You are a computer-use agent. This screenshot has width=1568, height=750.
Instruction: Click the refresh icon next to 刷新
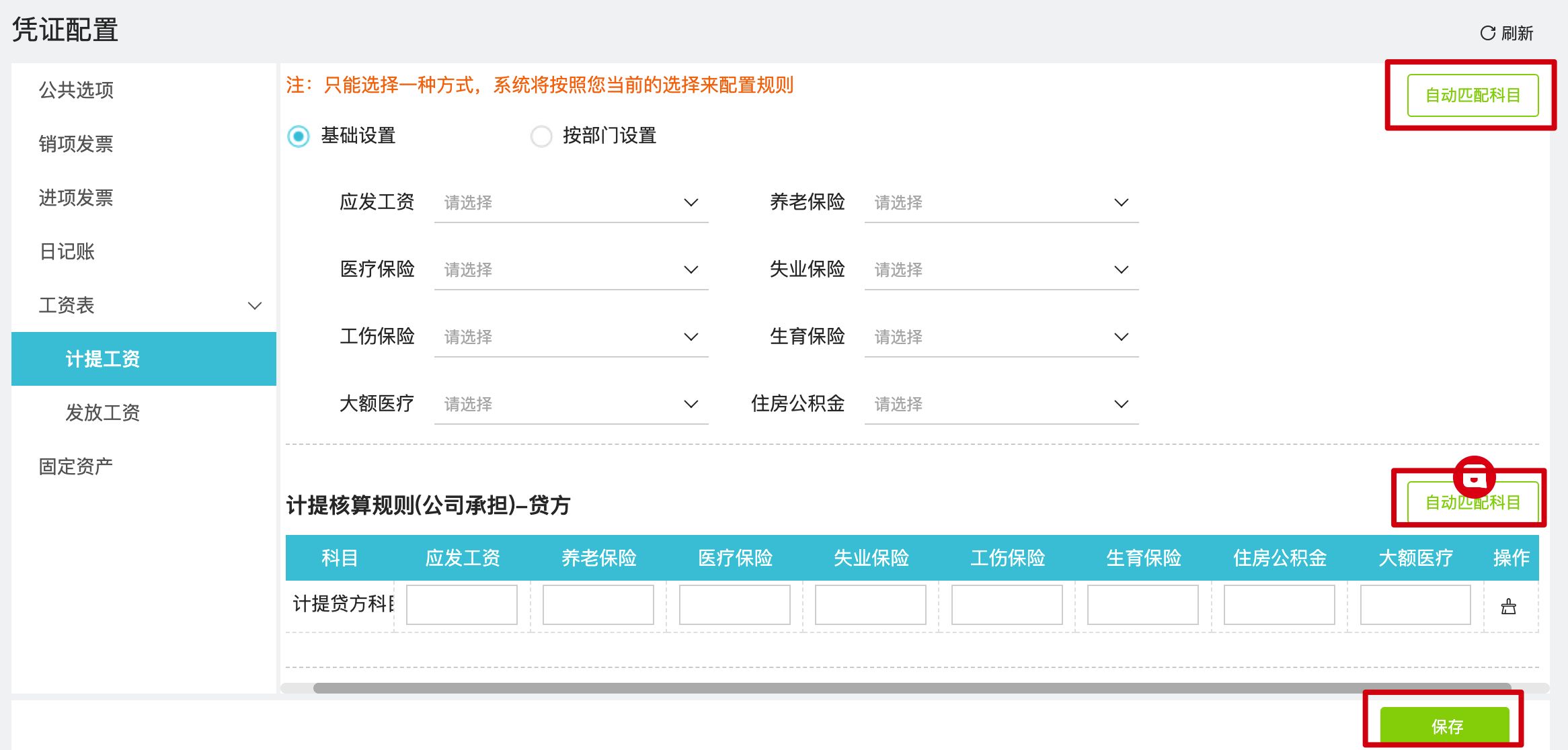[1487, 33]
